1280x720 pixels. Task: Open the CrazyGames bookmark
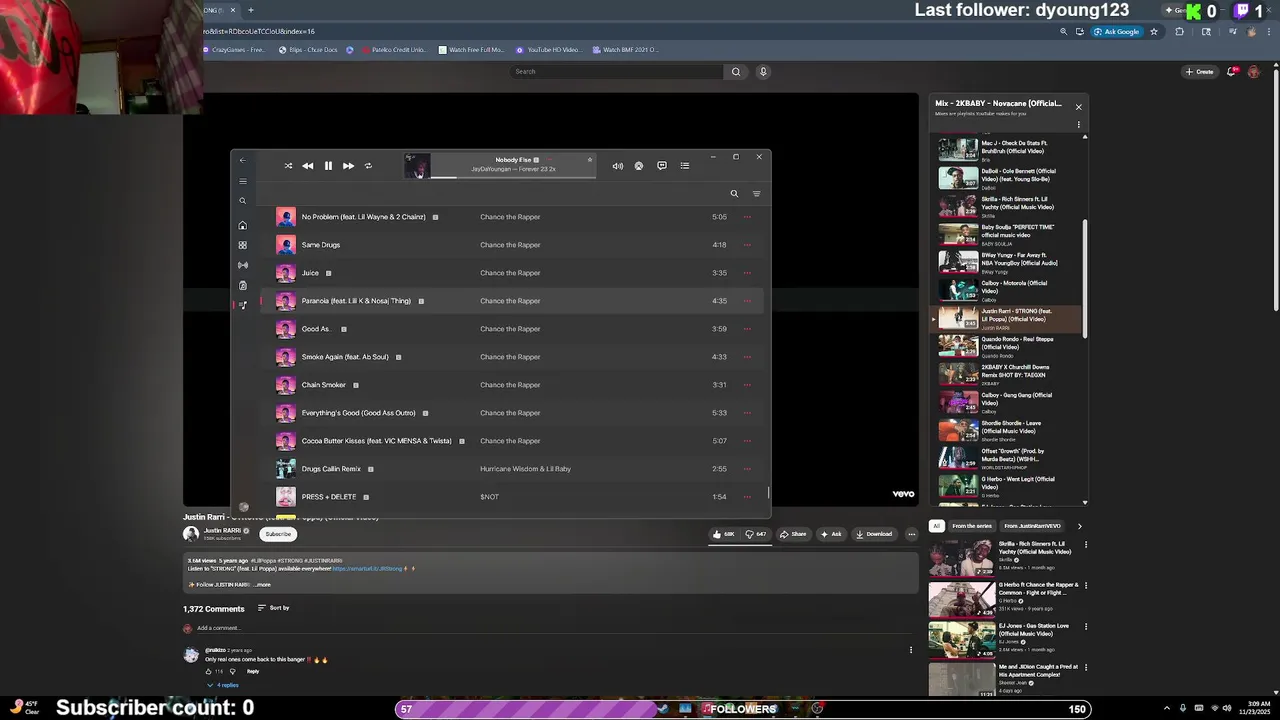pos(234,50)
